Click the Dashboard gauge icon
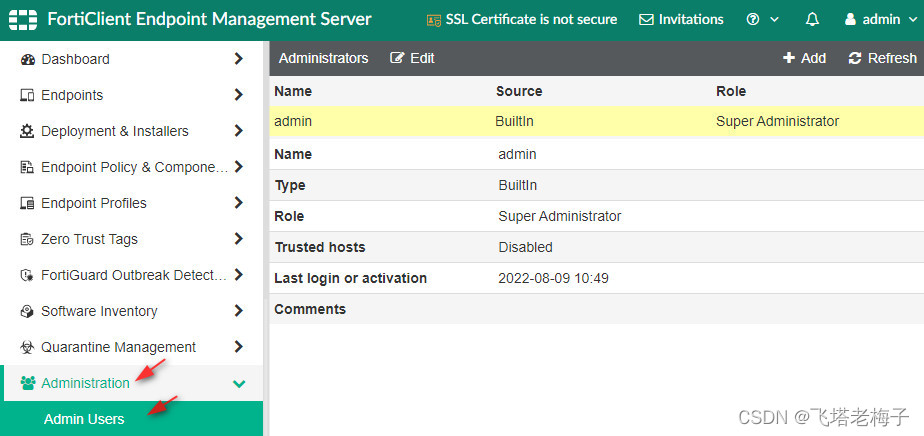Image resolution: width=924 pixels, height=436 pixels. pos(28,60)
